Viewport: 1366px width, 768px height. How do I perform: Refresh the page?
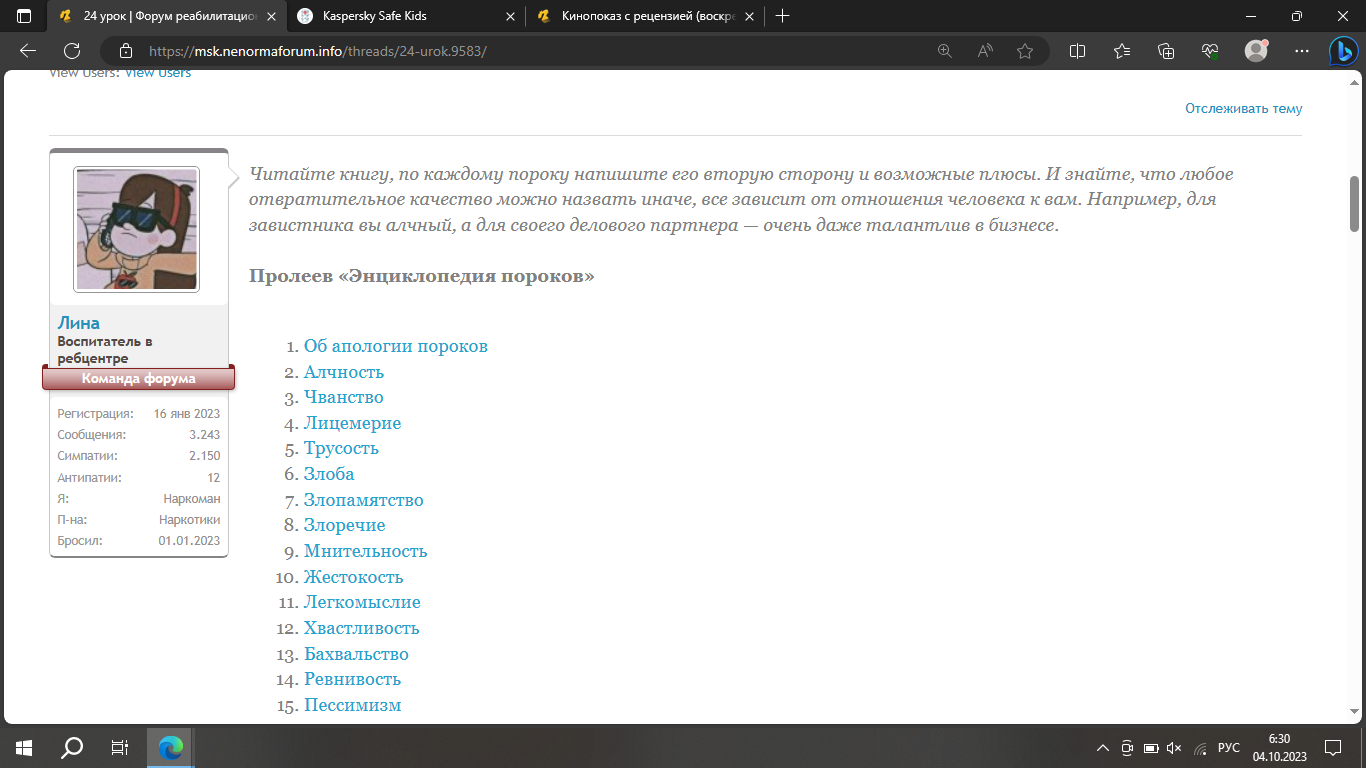coord(72,51)
